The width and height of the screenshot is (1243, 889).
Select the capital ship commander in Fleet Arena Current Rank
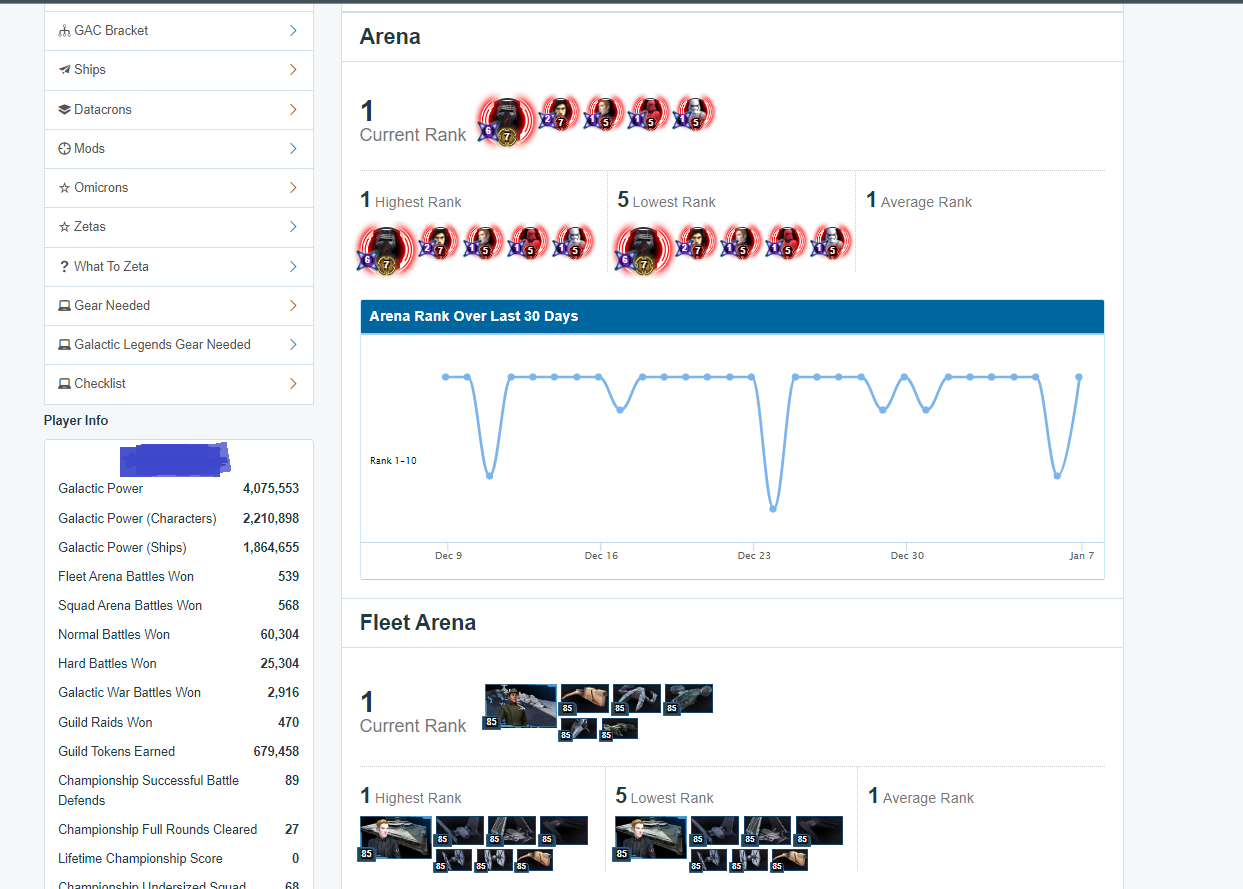tap(520, 706)
